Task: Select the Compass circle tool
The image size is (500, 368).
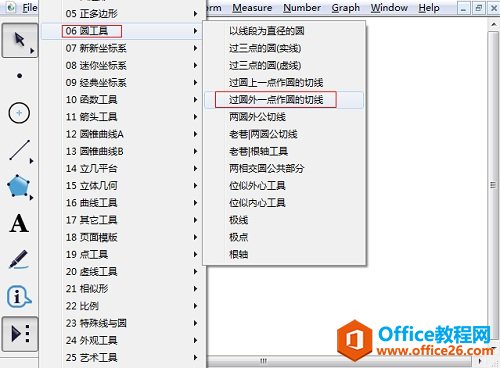Action: [x=19, y=113]
